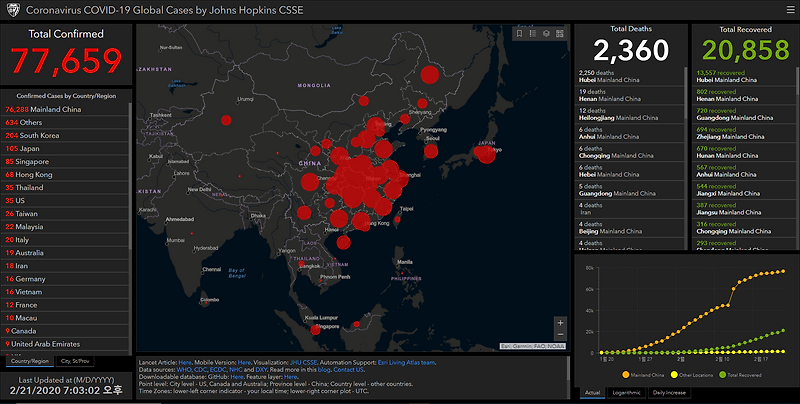
Task: Select the 68 Hong Kong row
Action: (67, 174)
